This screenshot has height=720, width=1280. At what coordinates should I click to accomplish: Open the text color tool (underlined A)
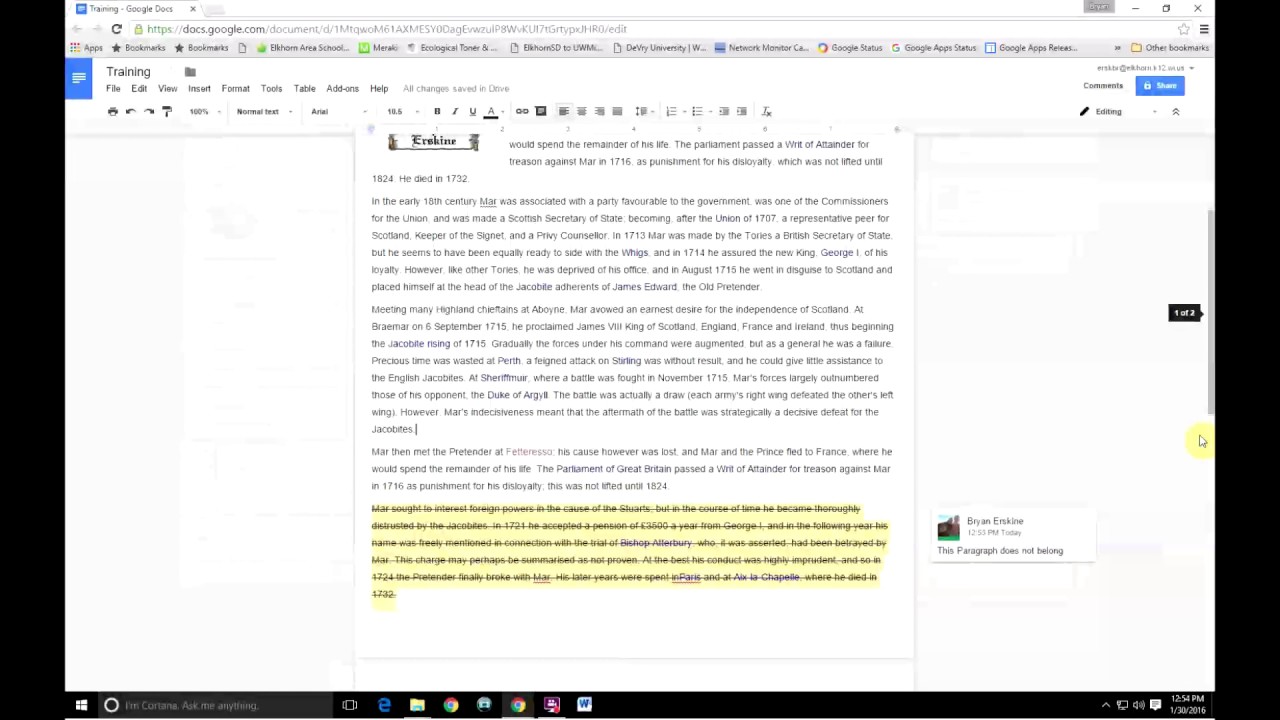coord(491,111)
